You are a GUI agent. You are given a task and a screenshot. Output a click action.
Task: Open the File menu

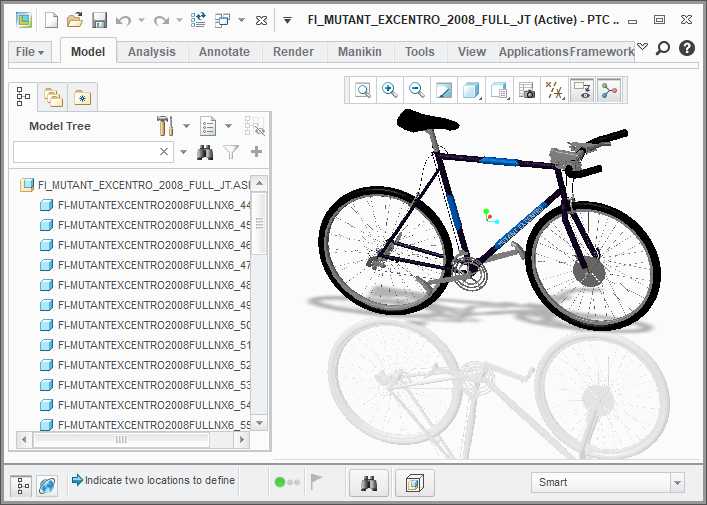[30, 52]
